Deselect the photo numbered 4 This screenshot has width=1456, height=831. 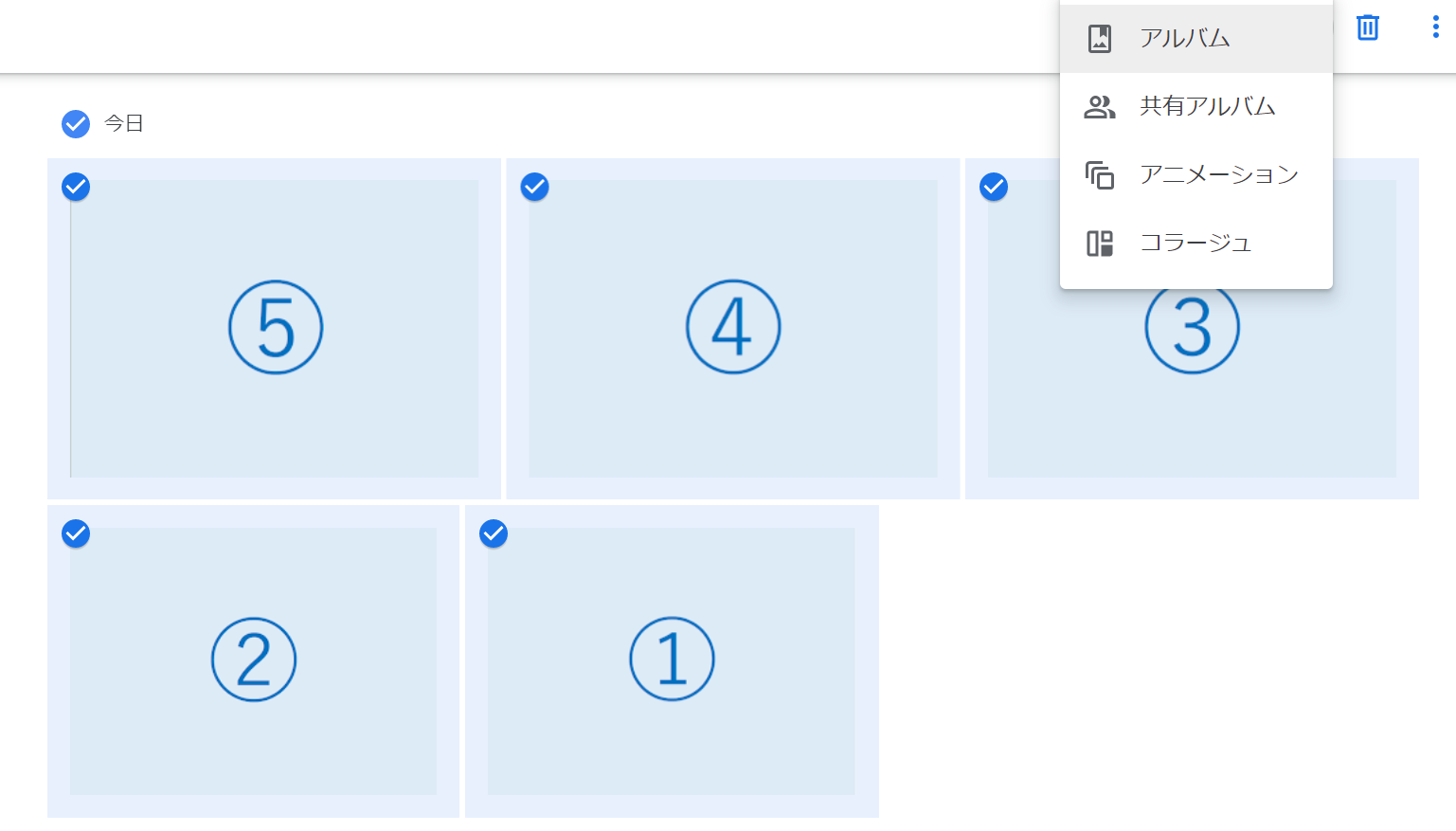535,188
